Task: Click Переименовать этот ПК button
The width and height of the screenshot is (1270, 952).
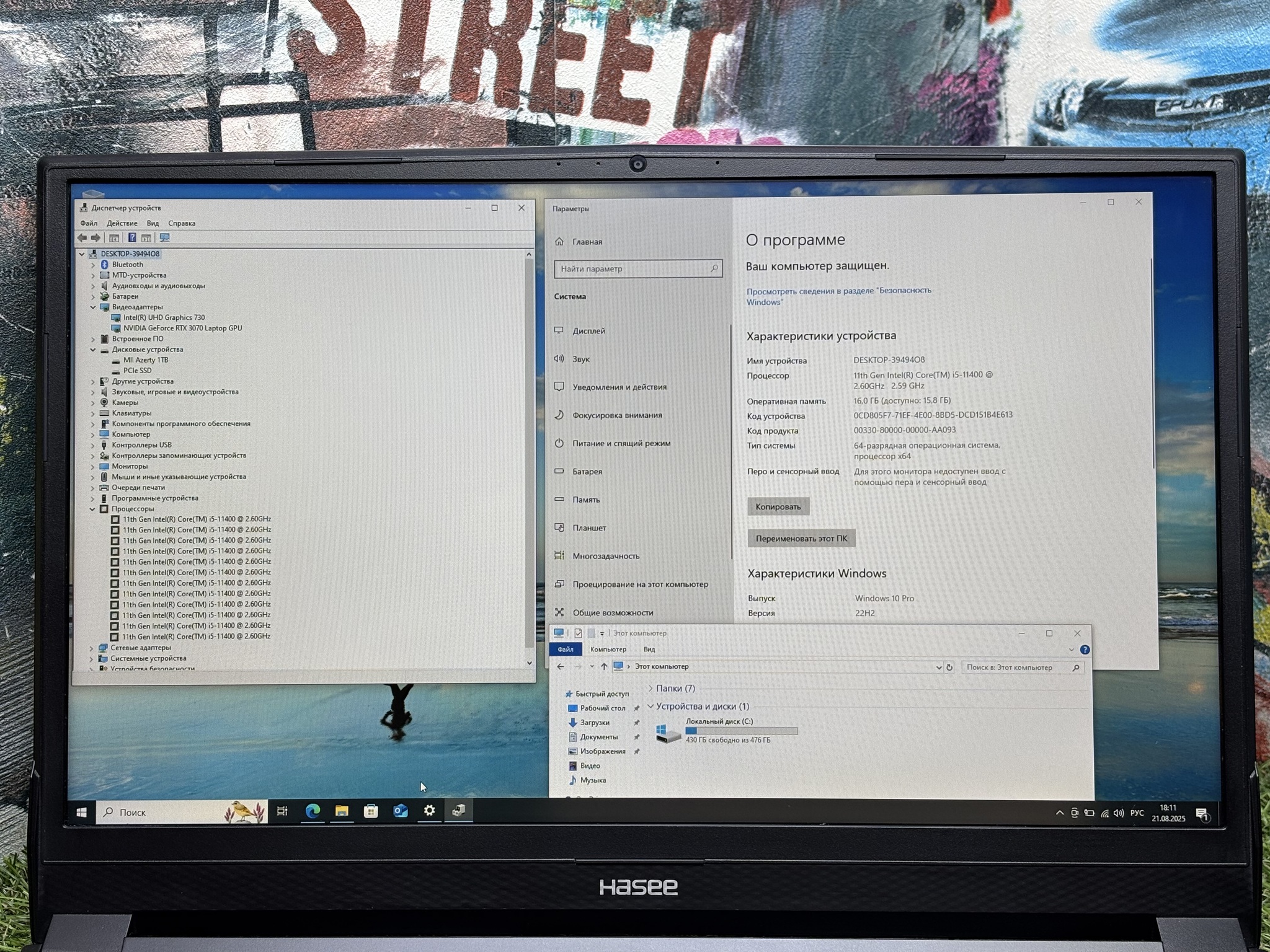Action: pyautogui.click(x=801, y=538)
